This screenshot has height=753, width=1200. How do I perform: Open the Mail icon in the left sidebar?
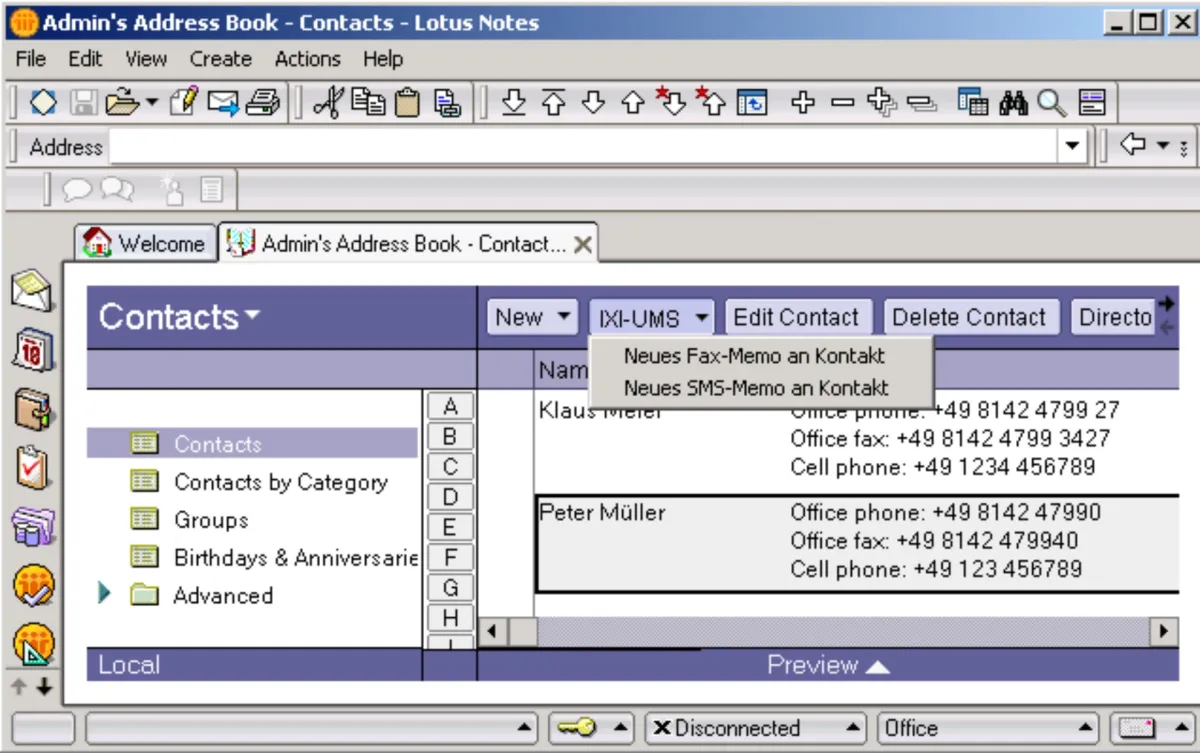click(x=33, y=290)
